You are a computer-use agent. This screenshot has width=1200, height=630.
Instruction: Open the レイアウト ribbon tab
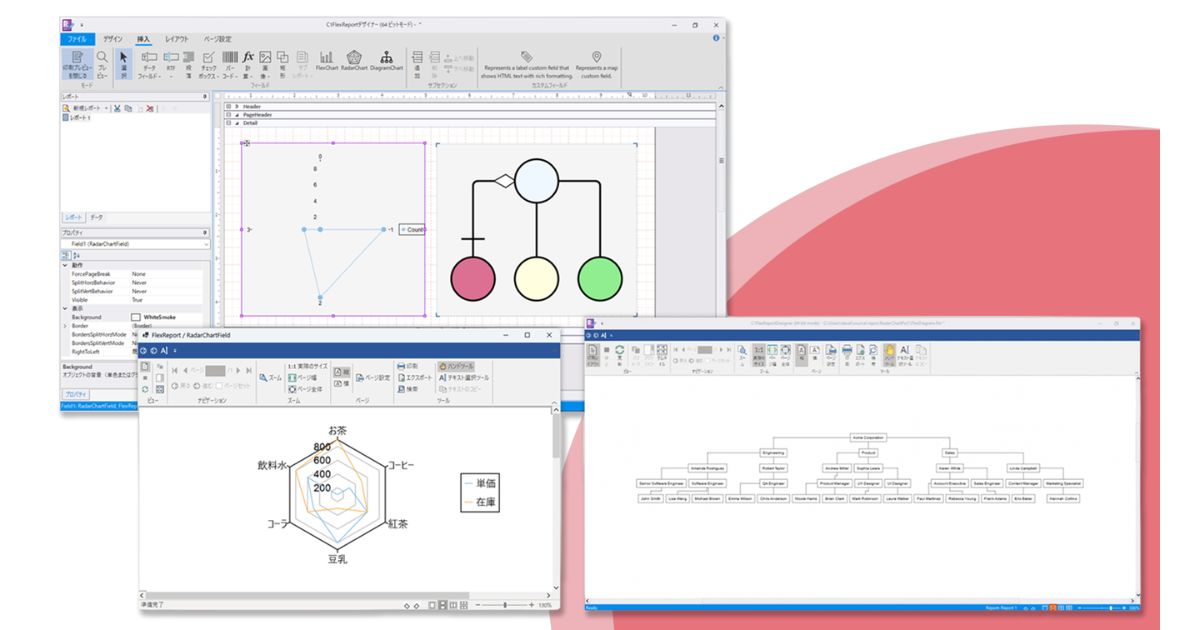pyautogui.click(x=176, y=39)
